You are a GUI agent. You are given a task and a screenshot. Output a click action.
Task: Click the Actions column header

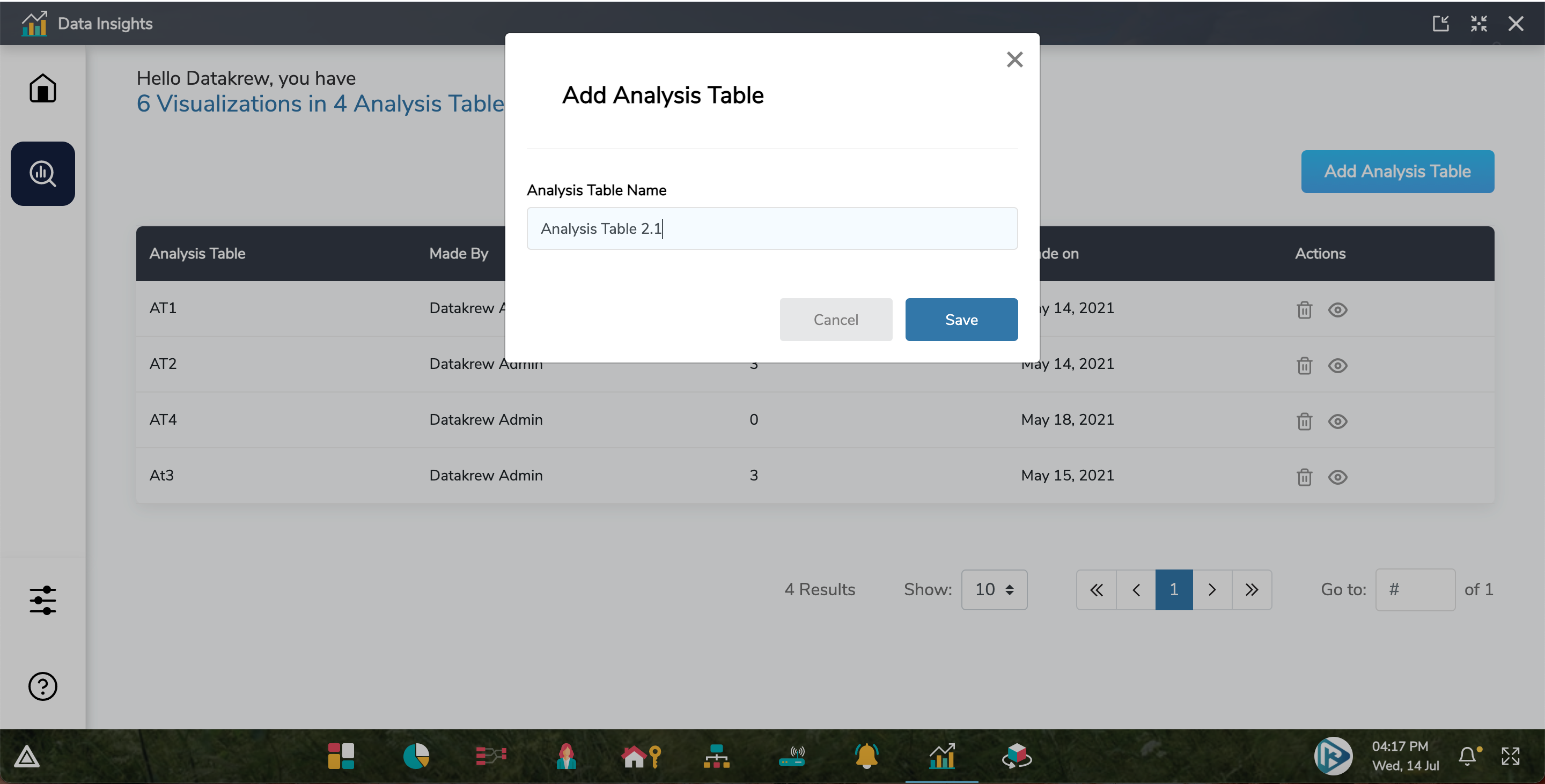1320,254
